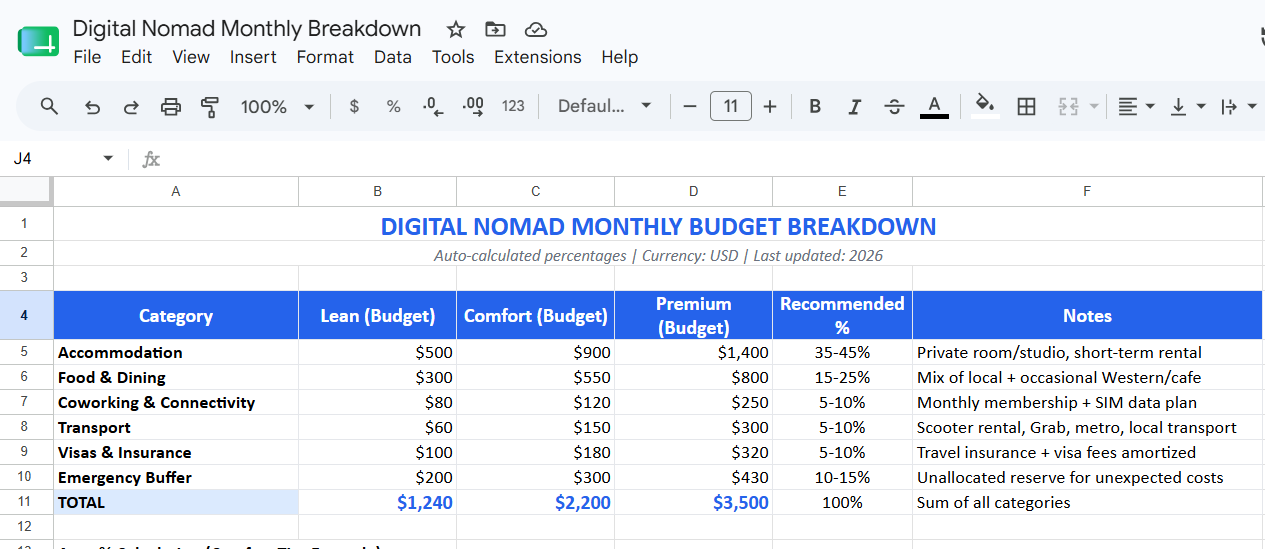Redo the last action

pyautogui.click(x=131, y=106)
